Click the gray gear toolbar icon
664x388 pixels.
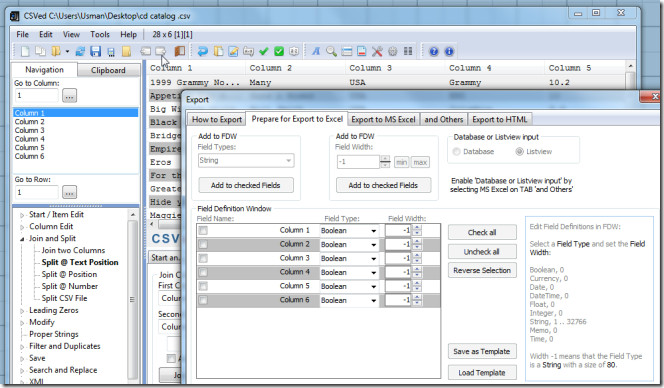click(x=393, y=51)
